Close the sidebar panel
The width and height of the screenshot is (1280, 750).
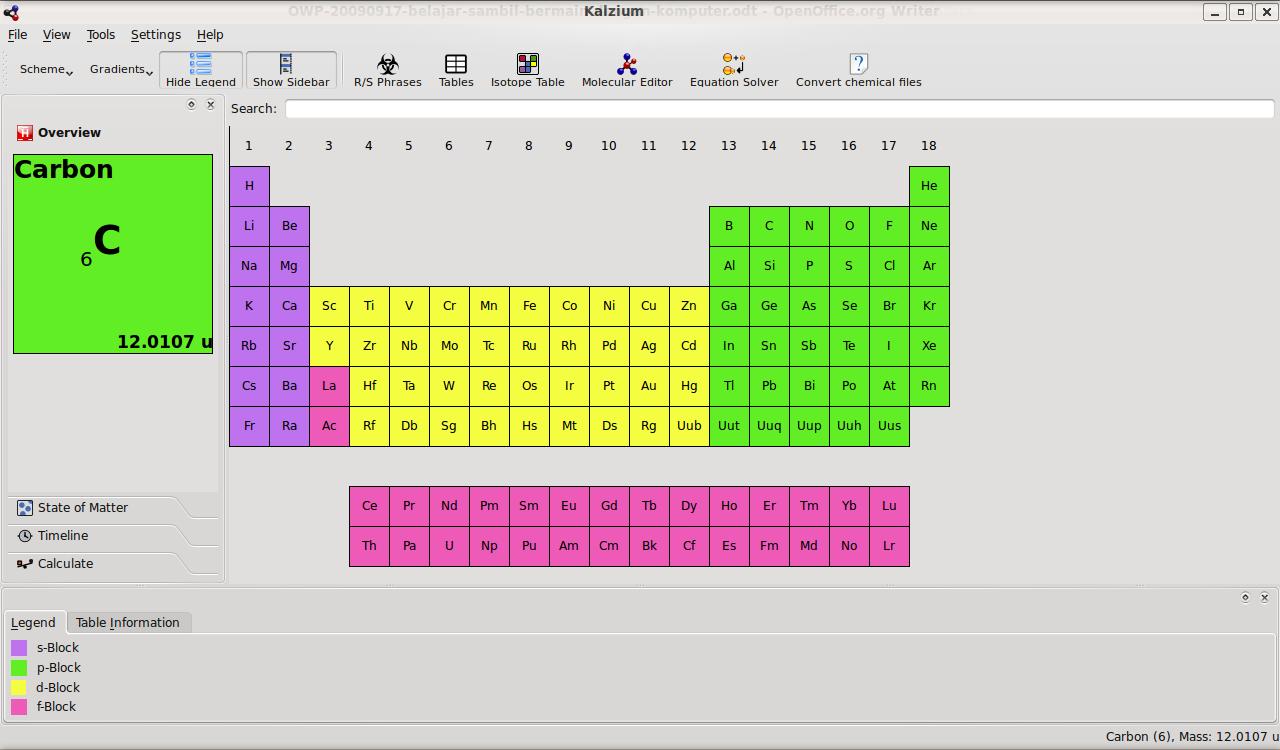pos(210,105)
